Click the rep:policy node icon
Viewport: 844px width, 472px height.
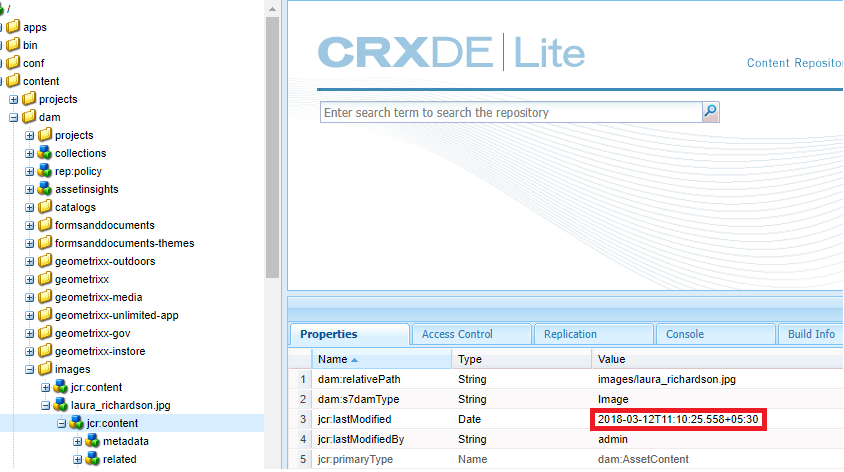coord(45,171)
